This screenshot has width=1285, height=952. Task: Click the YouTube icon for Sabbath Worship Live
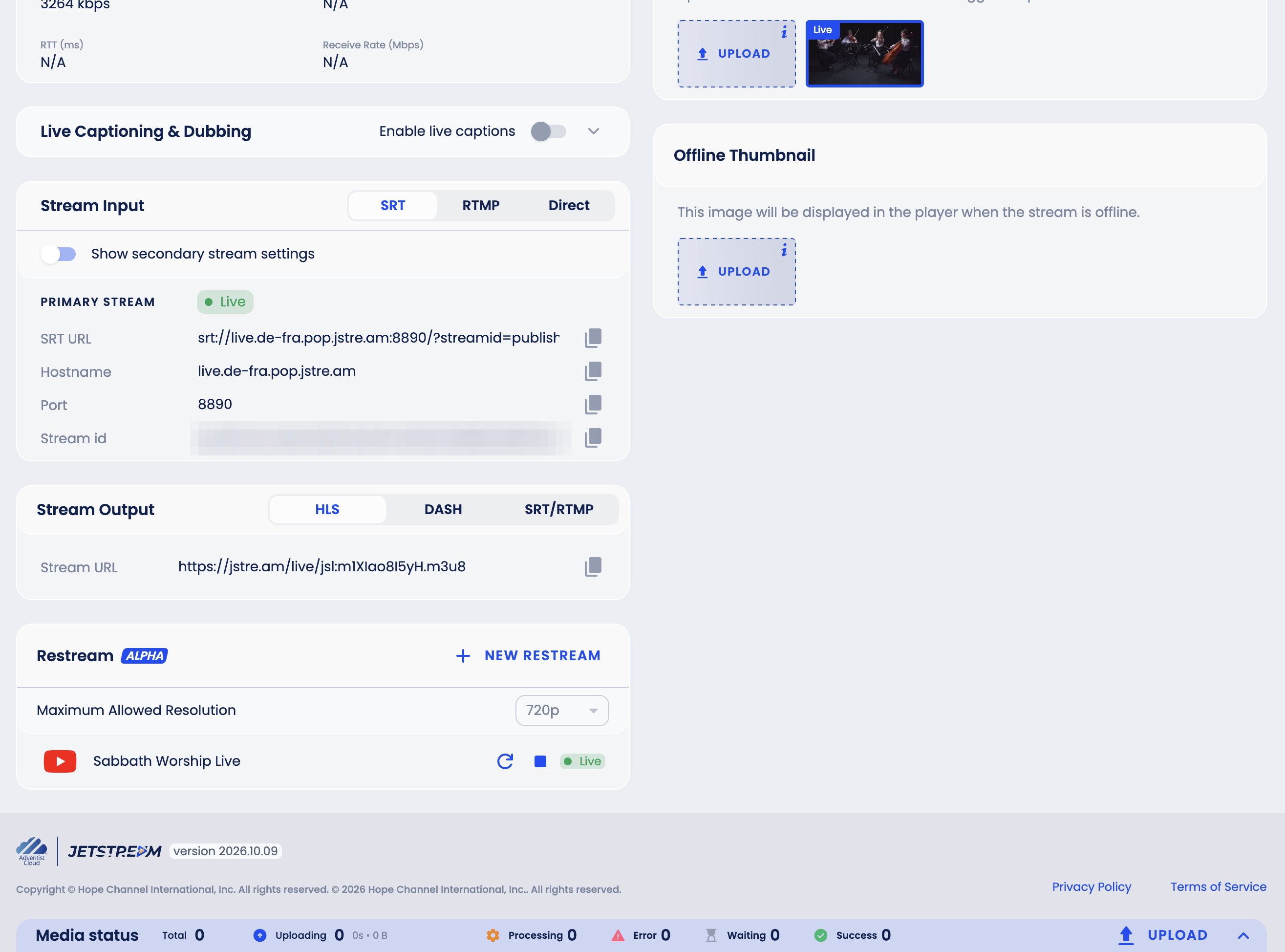point(60,761)
